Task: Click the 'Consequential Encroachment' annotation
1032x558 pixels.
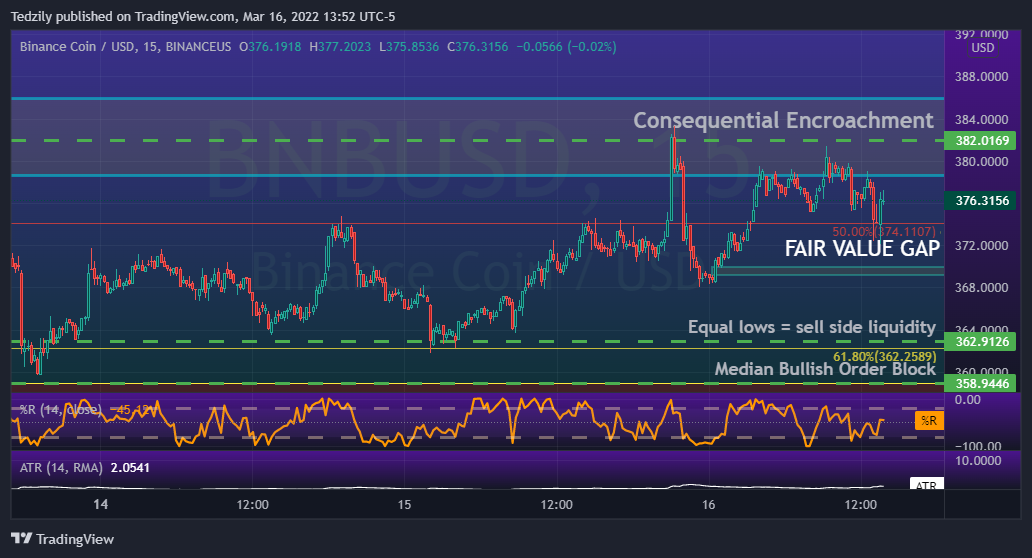Action: 783,120
